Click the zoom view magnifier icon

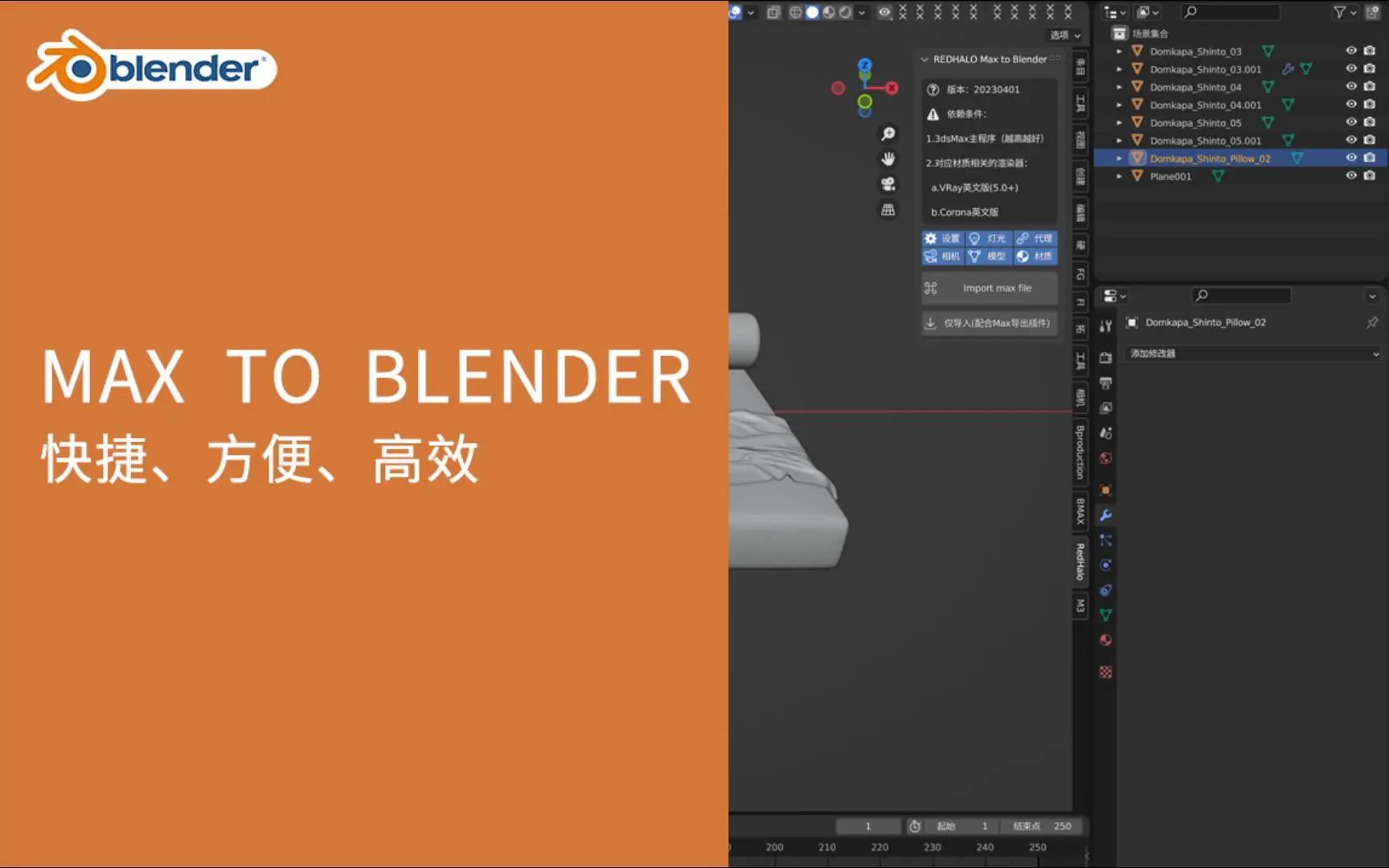coord(888,133)
